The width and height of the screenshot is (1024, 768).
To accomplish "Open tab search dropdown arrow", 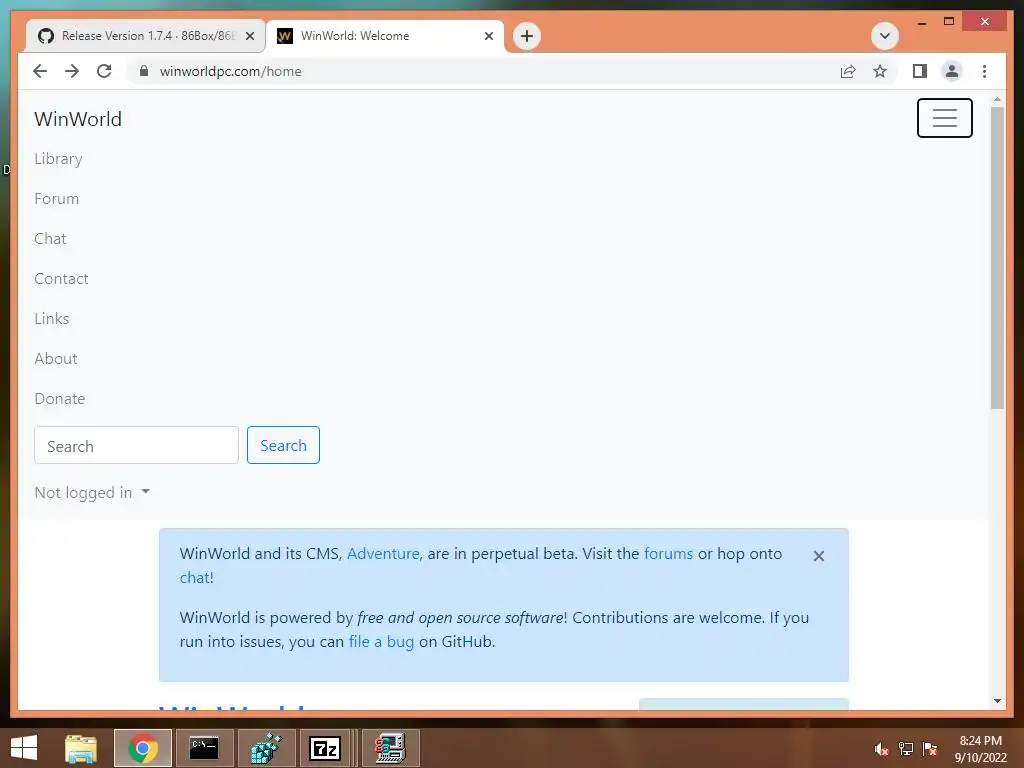I will point(885,36).
